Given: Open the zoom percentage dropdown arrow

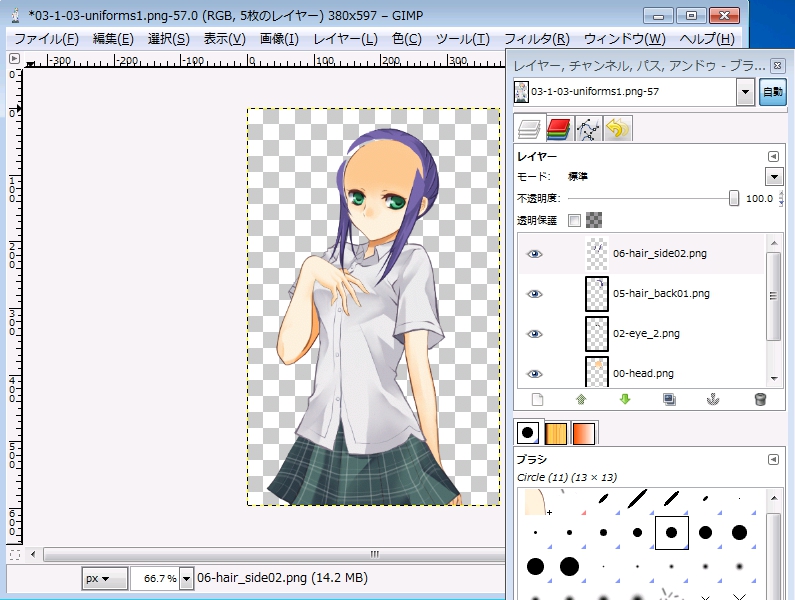Looking at the screenshot, I should tap(187, 578).
